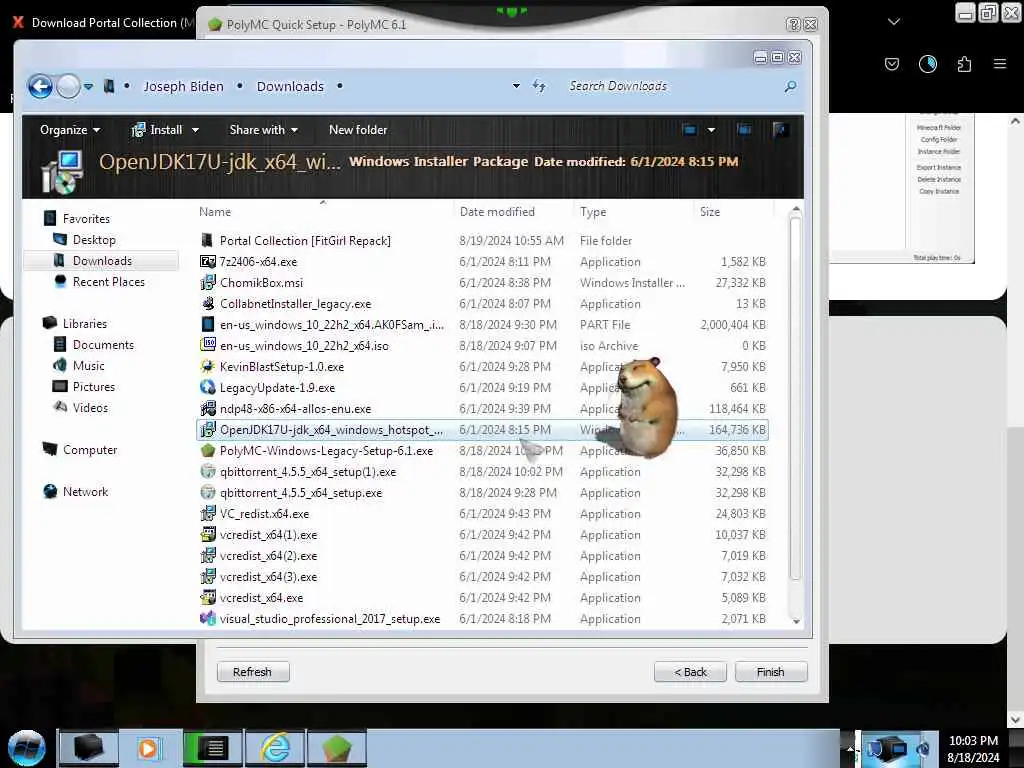This screenshot has width=1024, height=768.
Task: Sort by Date modified column header
Action: [x=497, y=212]
